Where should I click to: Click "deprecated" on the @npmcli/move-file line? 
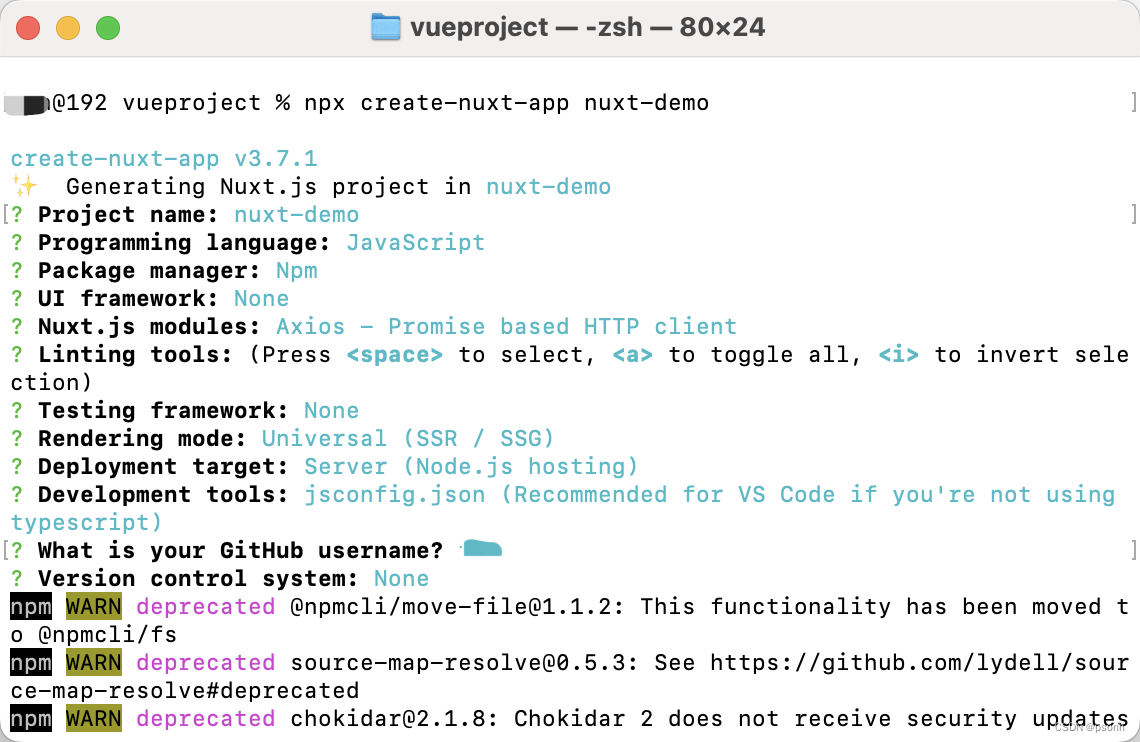pyautogui.click(x=206, y=607)
